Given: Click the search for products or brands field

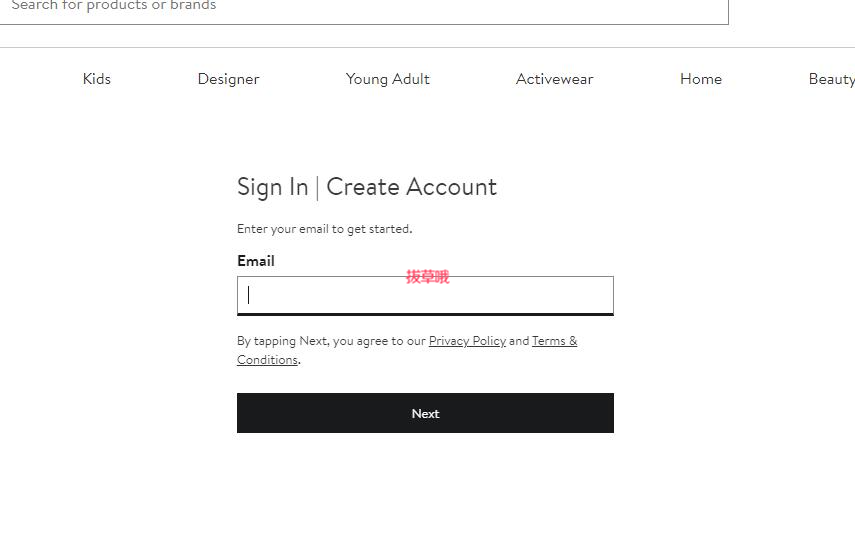Looking at the screenshot, I should click(x=364, y=8).
